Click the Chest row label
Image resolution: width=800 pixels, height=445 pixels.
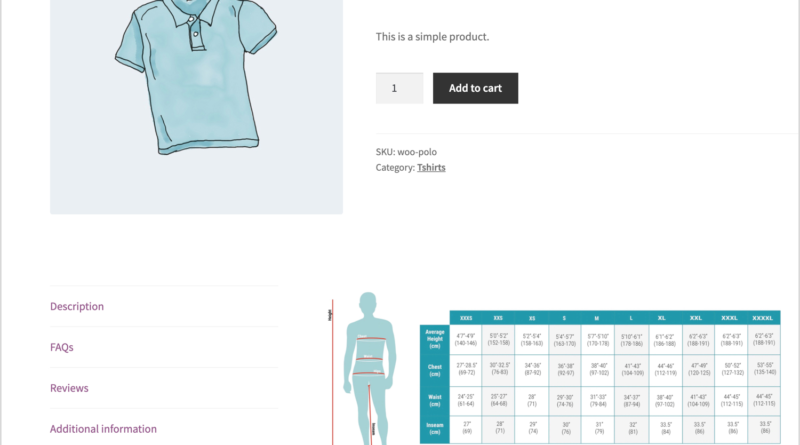(434, 369)
